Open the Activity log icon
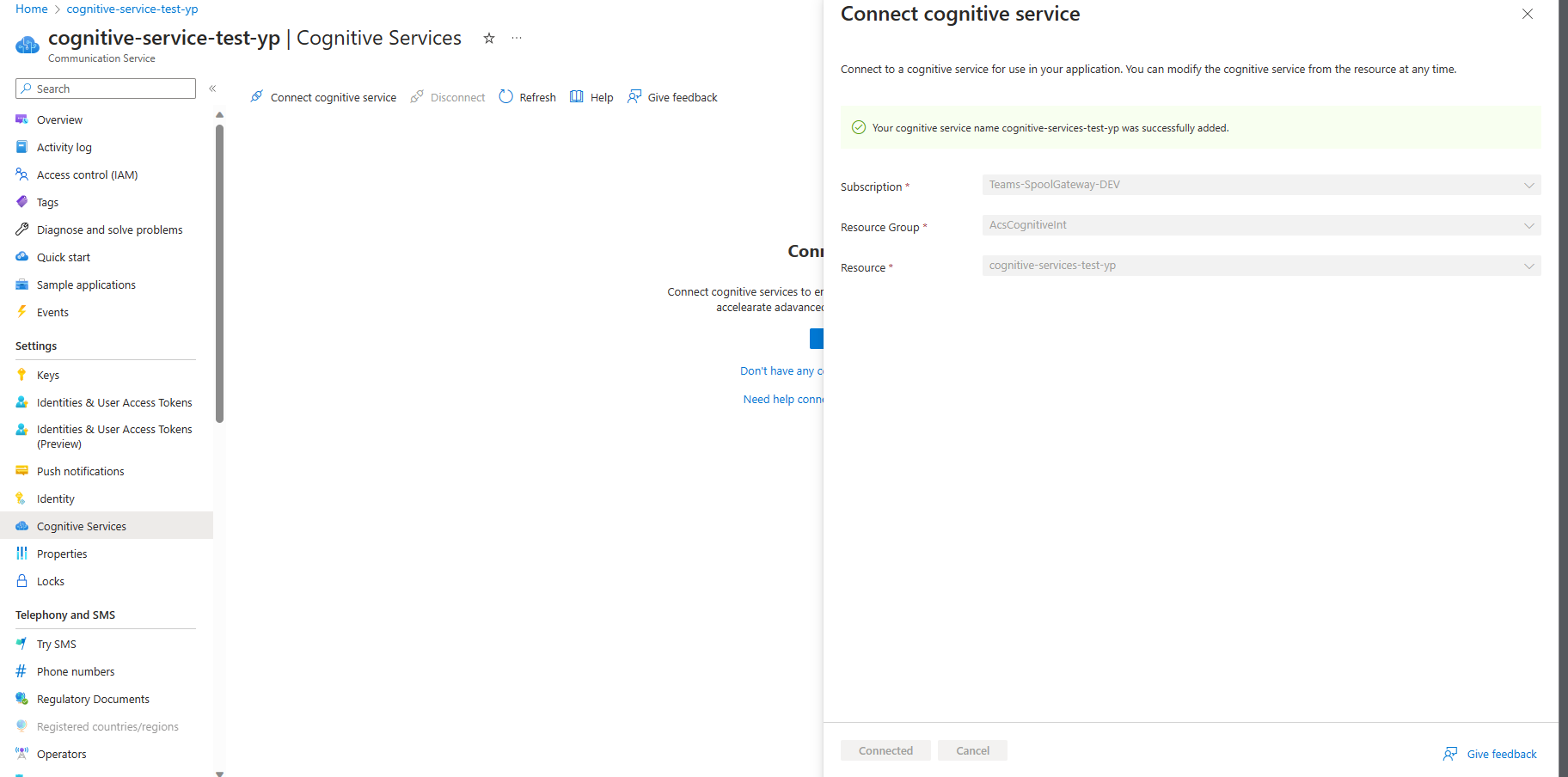The height and width of the screenshot is (777, 1568). click(x=21, y=147)
